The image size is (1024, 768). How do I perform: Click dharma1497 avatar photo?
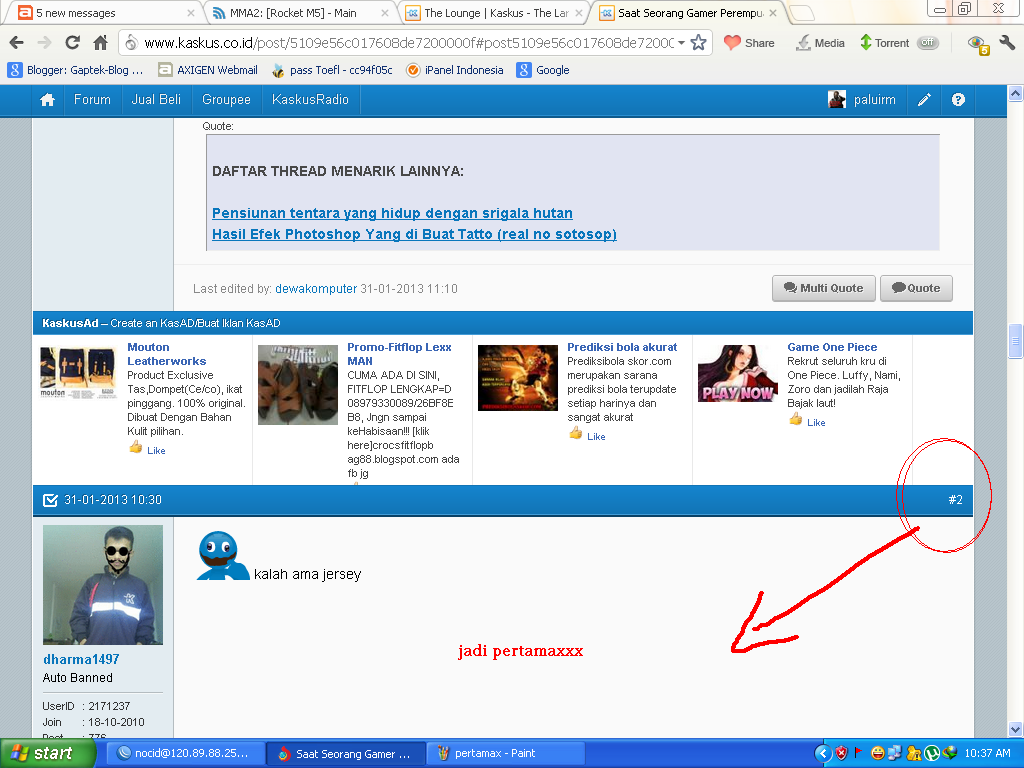(103, 584)
